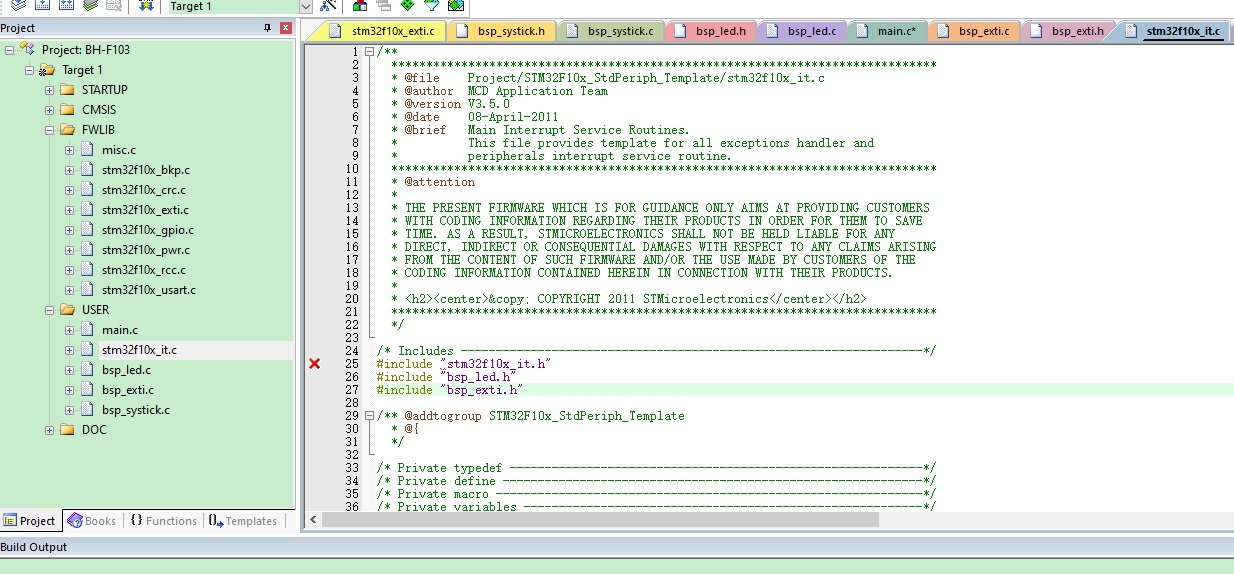Open Manage Project Items icon
The width and height of the screenshot is (1234, 574).
[x=359, y=5]
